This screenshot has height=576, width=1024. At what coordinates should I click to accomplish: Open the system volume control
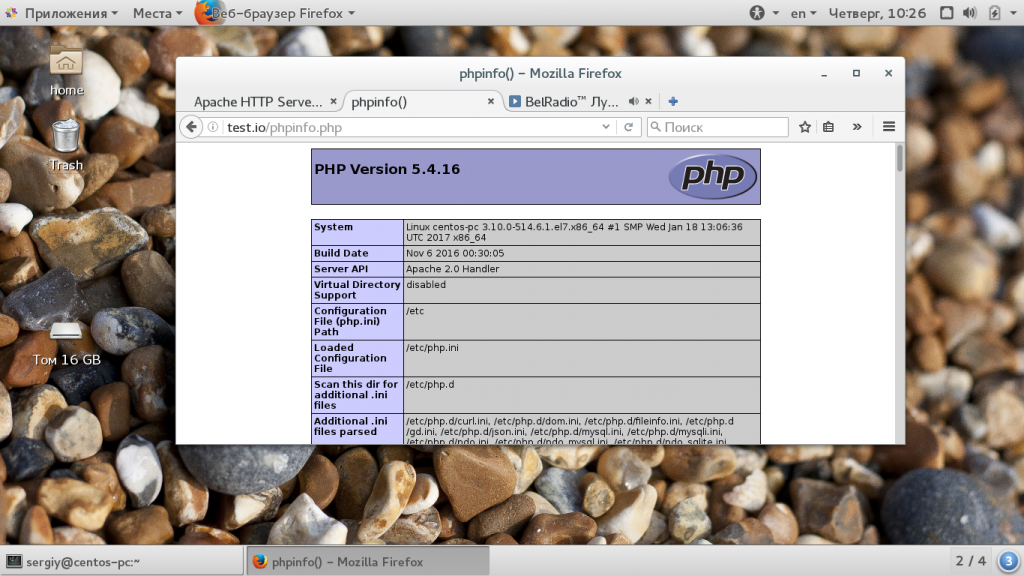point(970,13)
